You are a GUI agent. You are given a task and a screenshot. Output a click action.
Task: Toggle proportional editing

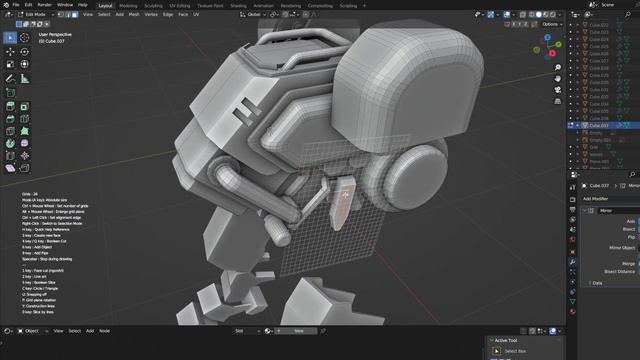306,15
